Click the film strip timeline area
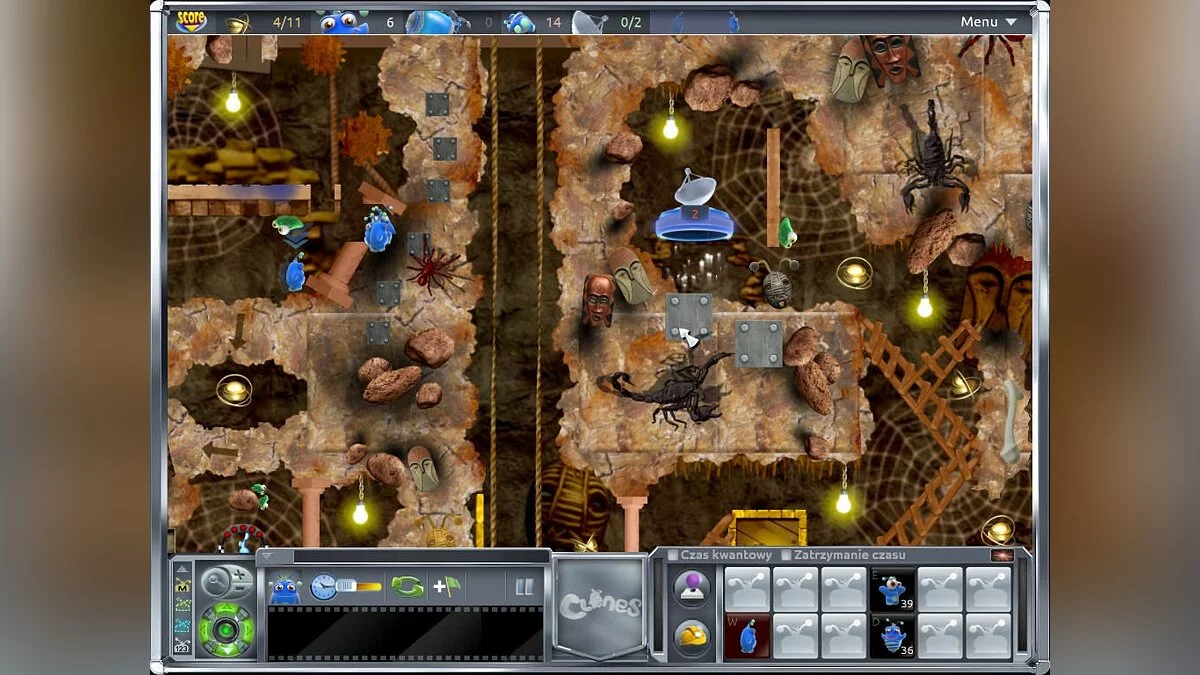This screenshot has width=1200, height=675. 405,633
